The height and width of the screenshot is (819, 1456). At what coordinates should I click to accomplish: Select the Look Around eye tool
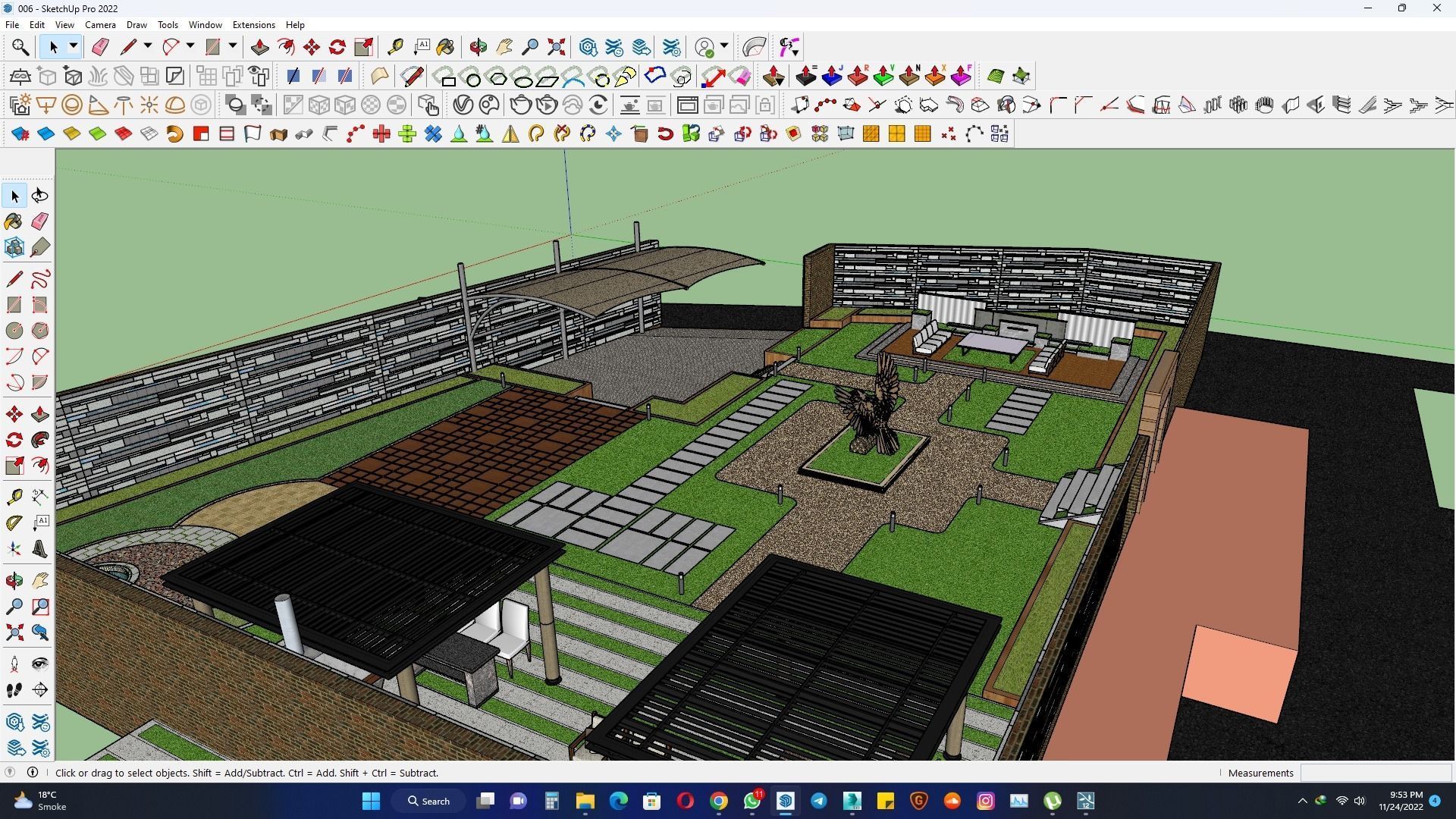[40, 664]
